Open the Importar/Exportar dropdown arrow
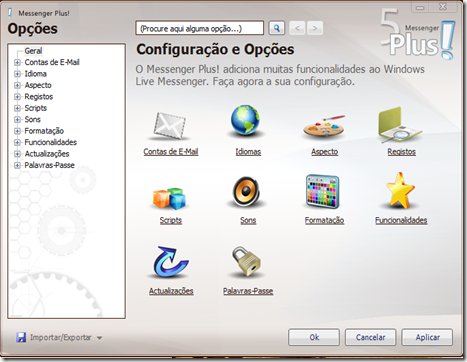The height and width of the screenshot is (362, 467). point(99,338)
